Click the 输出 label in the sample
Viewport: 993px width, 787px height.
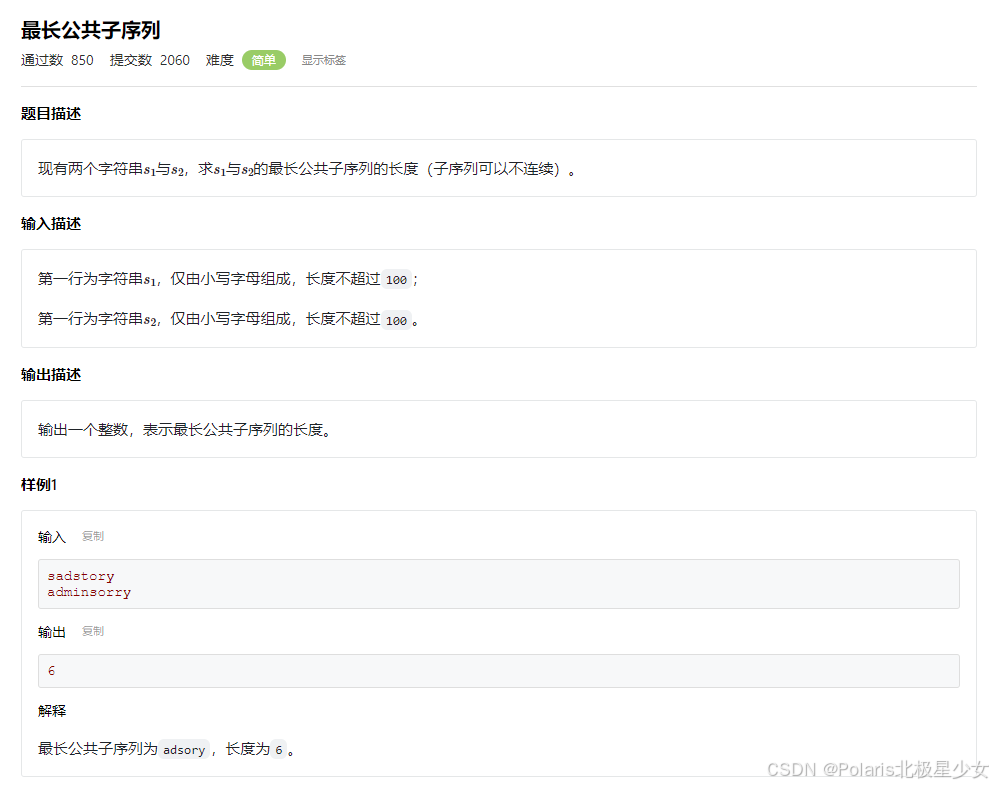(51, 632)
